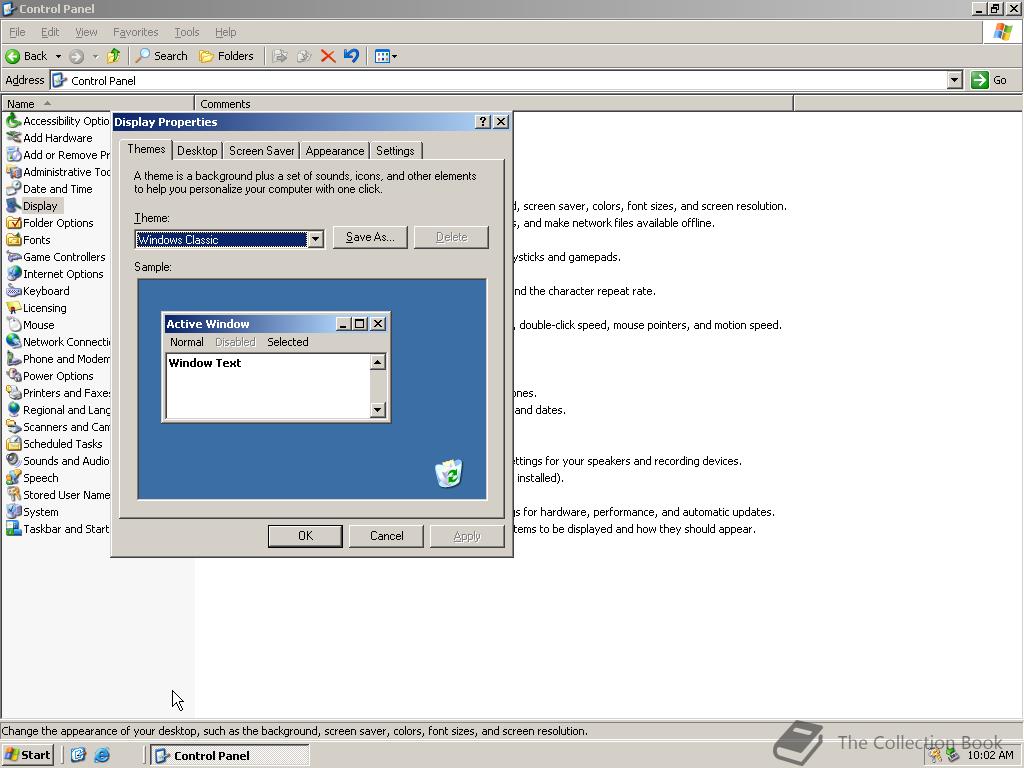Image resolution: width=1024 pixels, height=768 pixels.
Task: Select the Stored User Names icon
Action: [14, 494]
